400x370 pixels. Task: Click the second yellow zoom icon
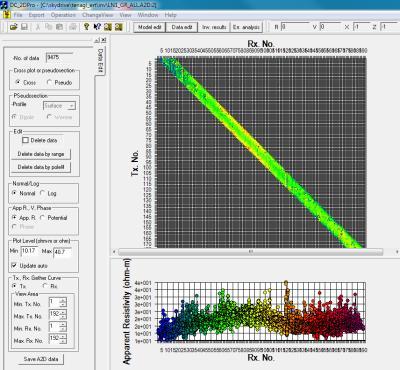119,27
